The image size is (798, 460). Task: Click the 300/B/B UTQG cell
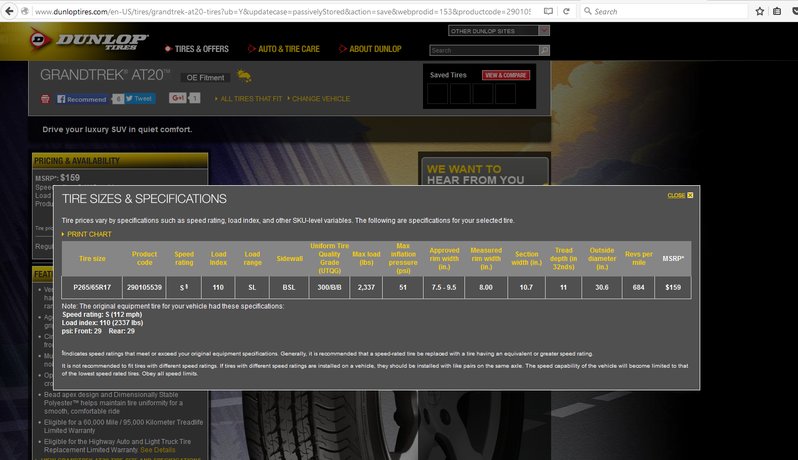tap(329, 288)
